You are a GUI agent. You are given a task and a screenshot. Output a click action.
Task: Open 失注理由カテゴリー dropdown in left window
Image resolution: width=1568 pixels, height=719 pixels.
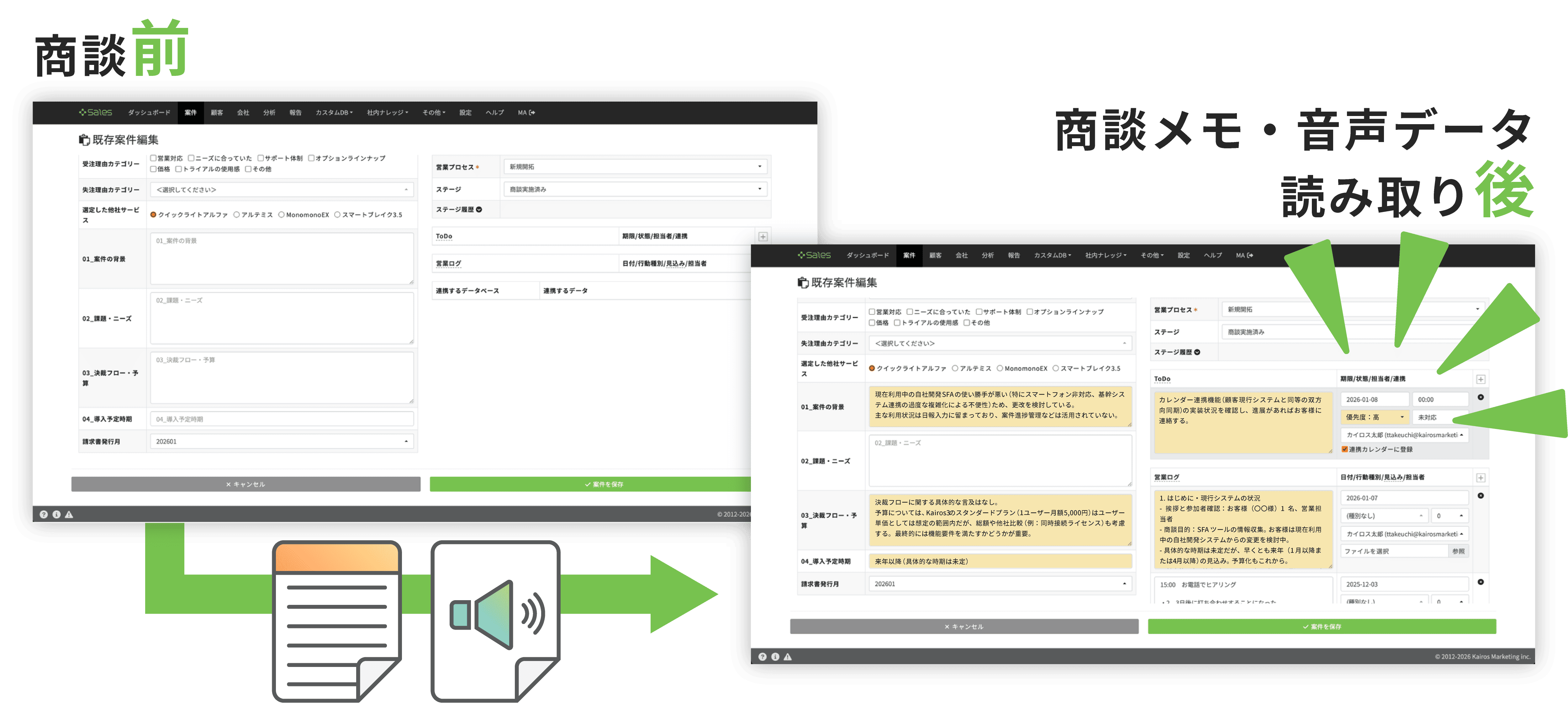(282, 190)
